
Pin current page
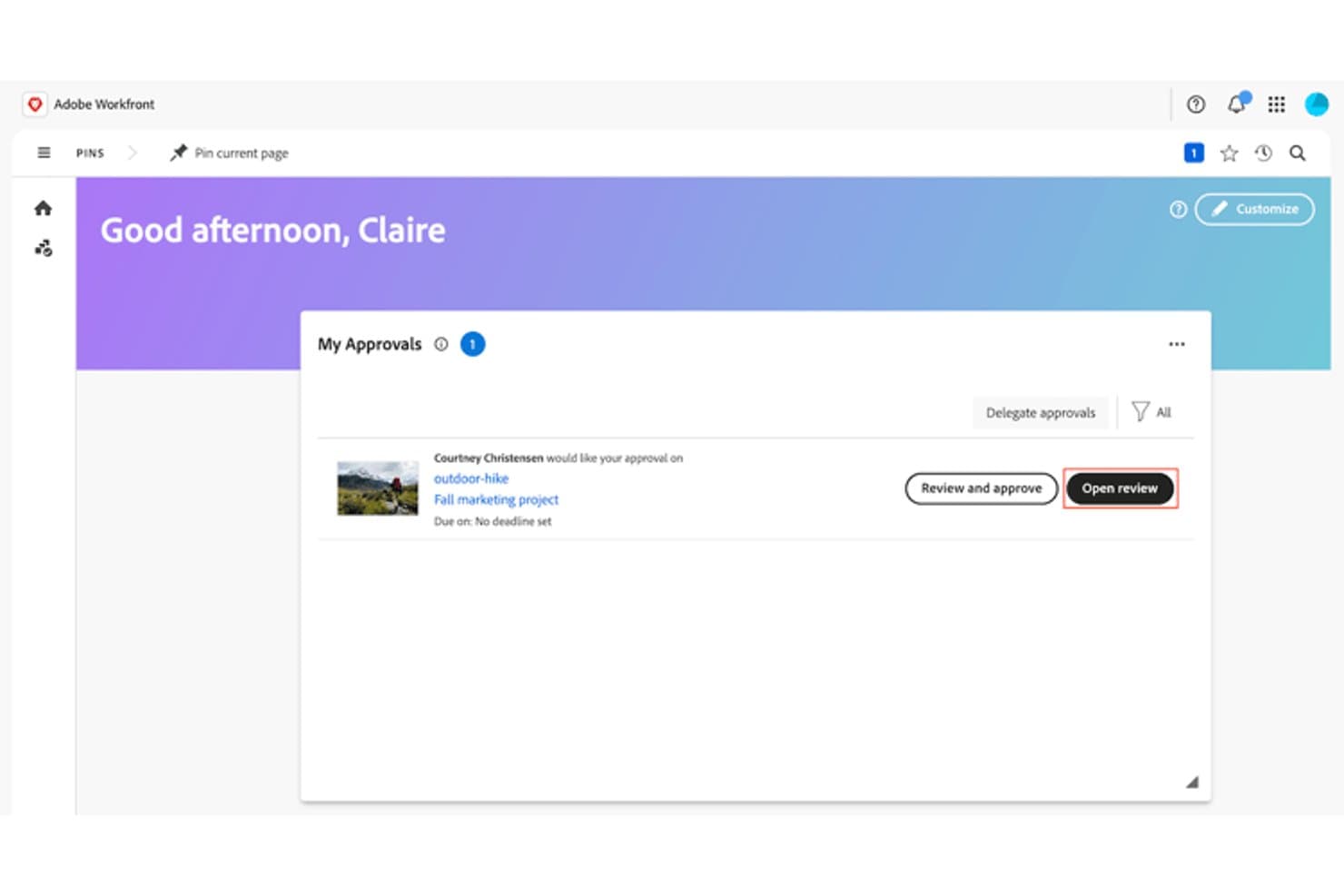tap(230, 153)
